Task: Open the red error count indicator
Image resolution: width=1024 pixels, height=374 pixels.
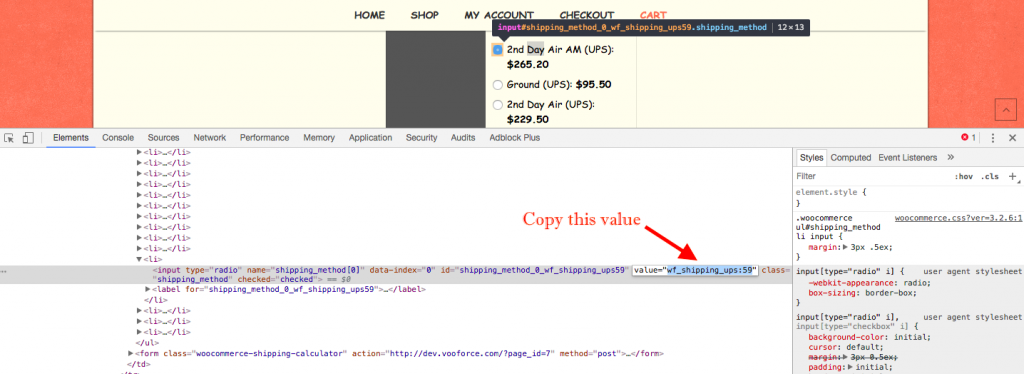Action: click(x=968, y=138)
